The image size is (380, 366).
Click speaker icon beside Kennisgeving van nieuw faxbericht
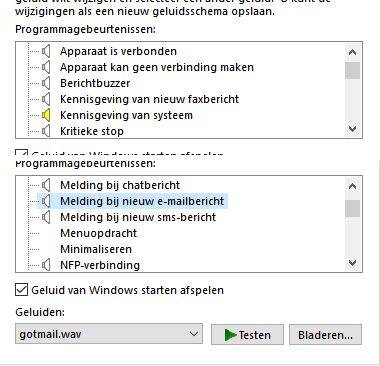(x=46, y=99)
